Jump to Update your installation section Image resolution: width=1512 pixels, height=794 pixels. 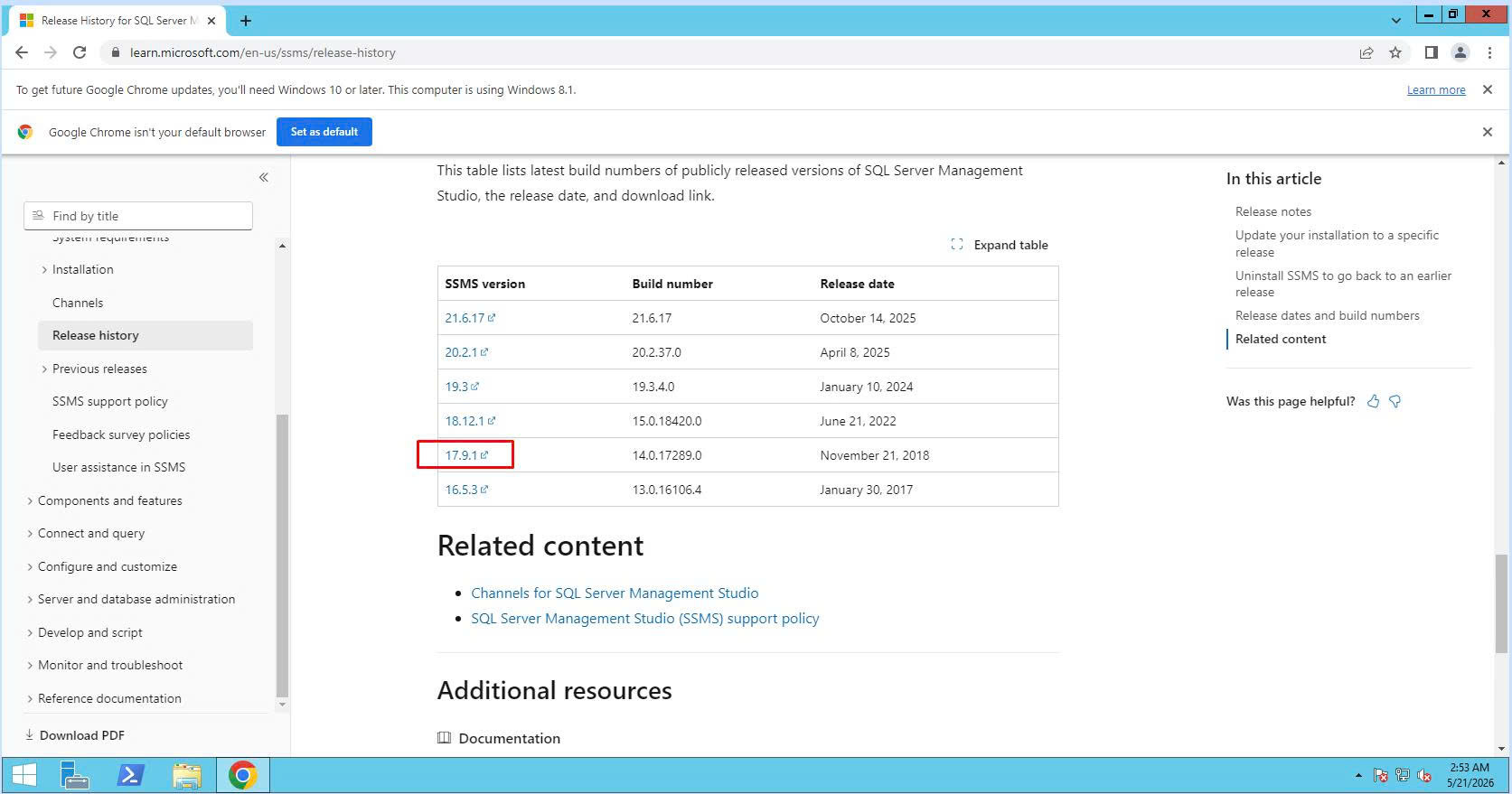point(1337,243)
